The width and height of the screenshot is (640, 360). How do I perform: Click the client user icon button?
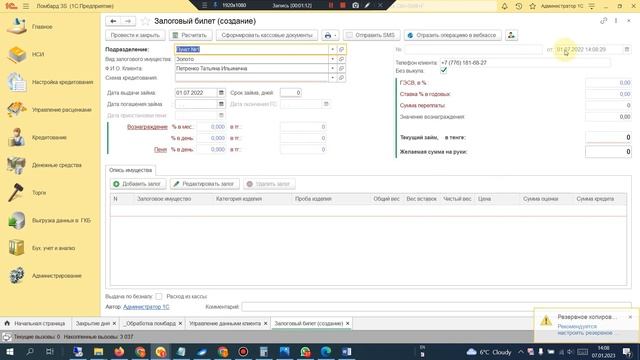click(511, 36)
